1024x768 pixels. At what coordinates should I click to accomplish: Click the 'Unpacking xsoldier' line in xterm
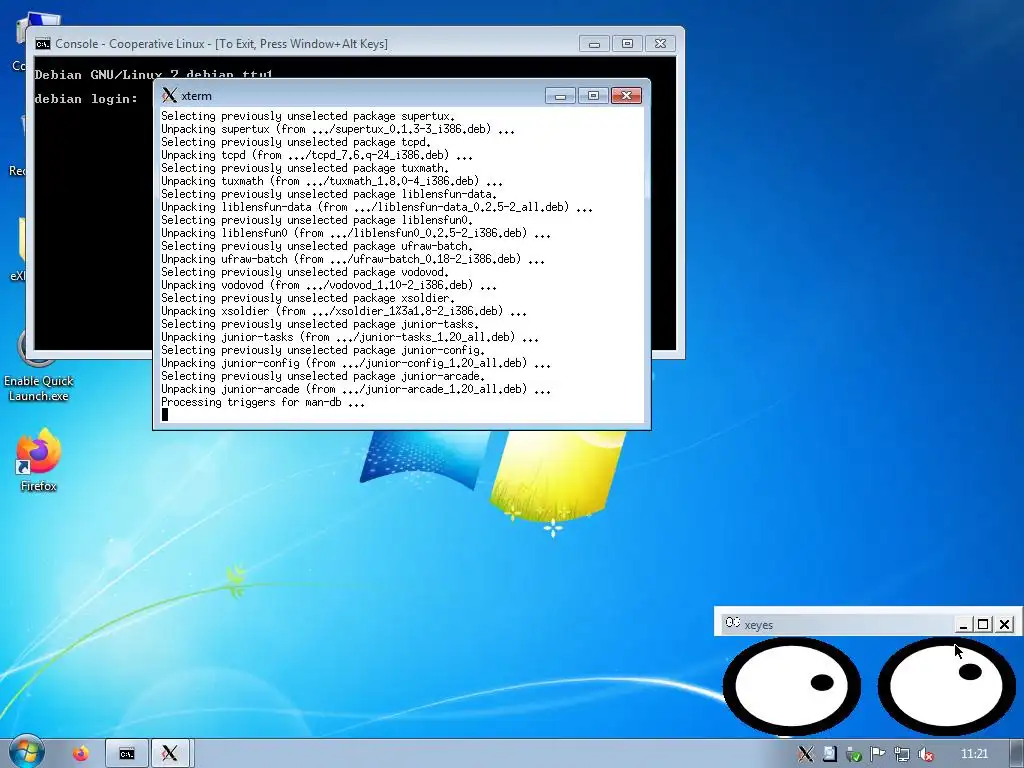click(344, 311)
